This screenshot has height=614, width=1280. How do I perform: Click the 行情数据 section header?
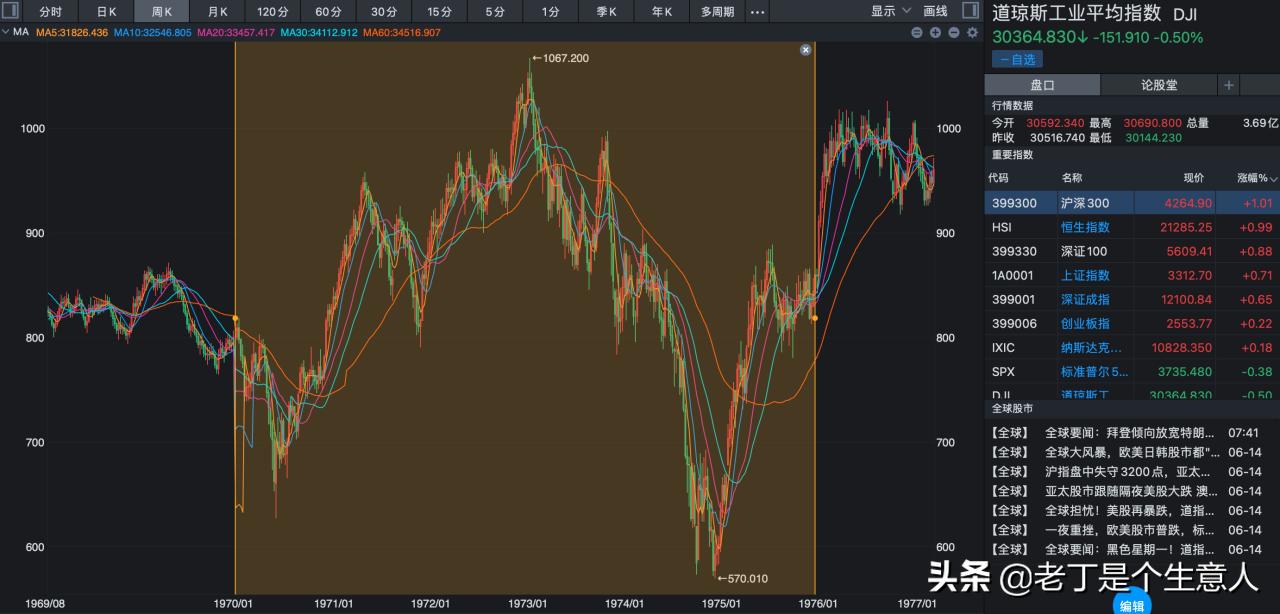tap(1012, 105)
